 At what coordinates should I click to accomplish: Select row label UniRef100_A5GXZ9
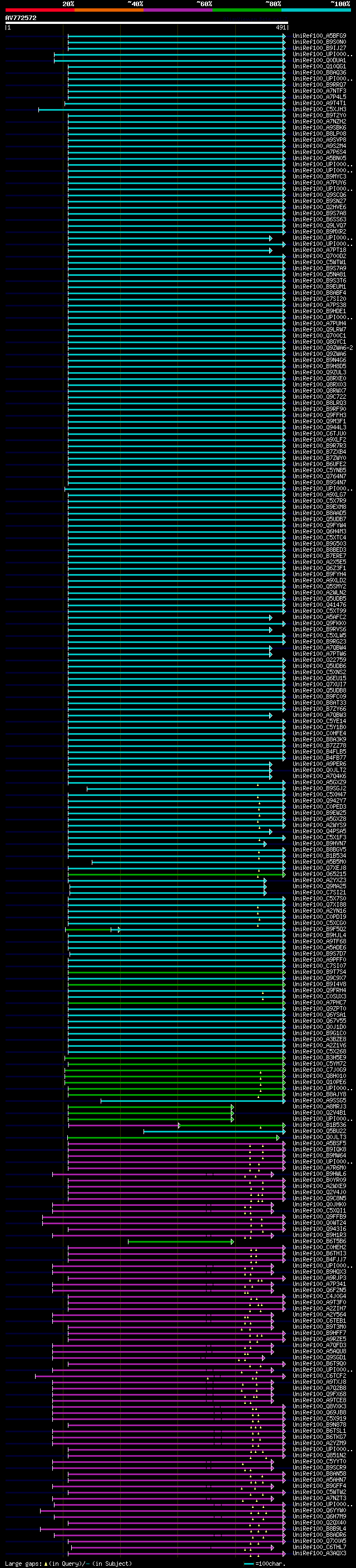click(319, 782)
